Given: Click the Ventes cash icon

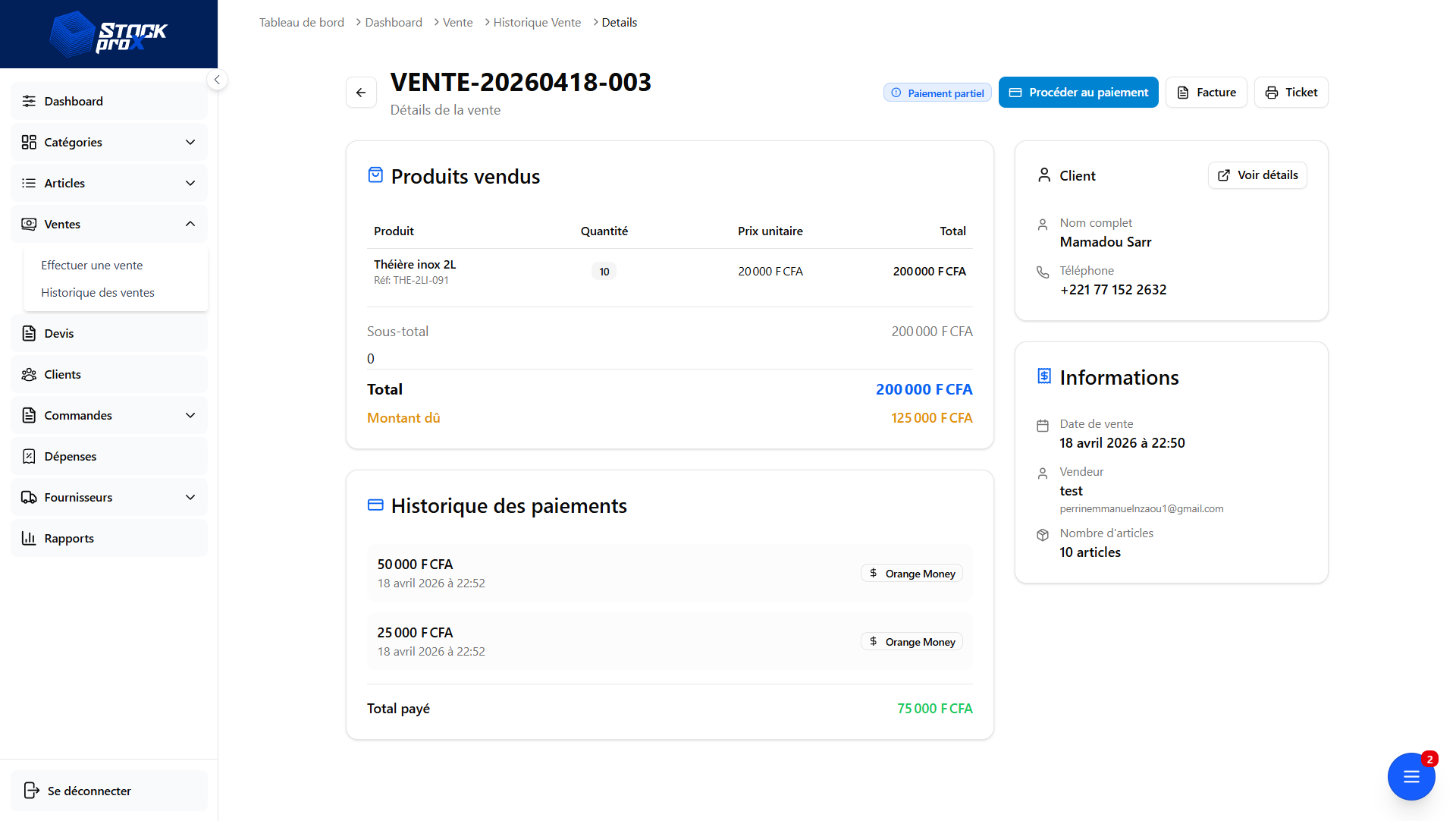Looking at the screenshot, I should [29, 224].
